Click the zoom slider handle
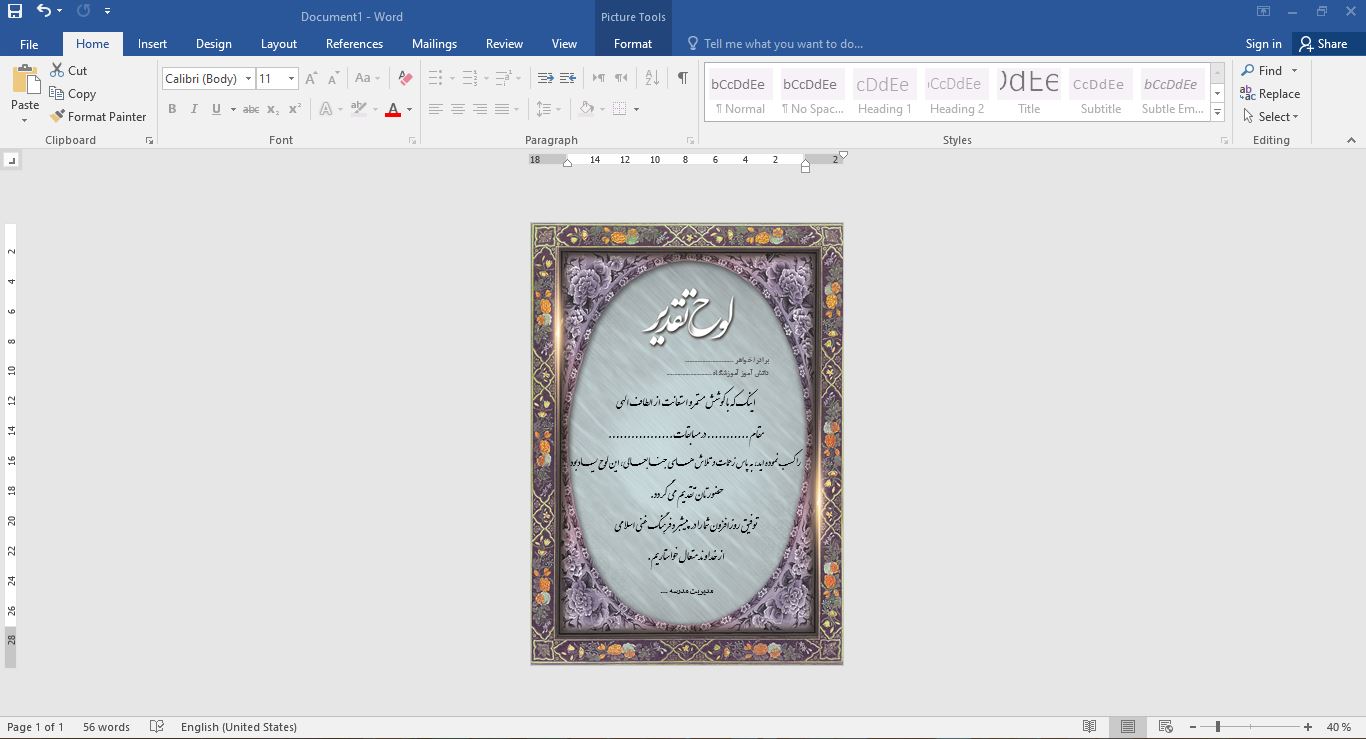This screenshot has width=1366, height=739. point(1217,727)
